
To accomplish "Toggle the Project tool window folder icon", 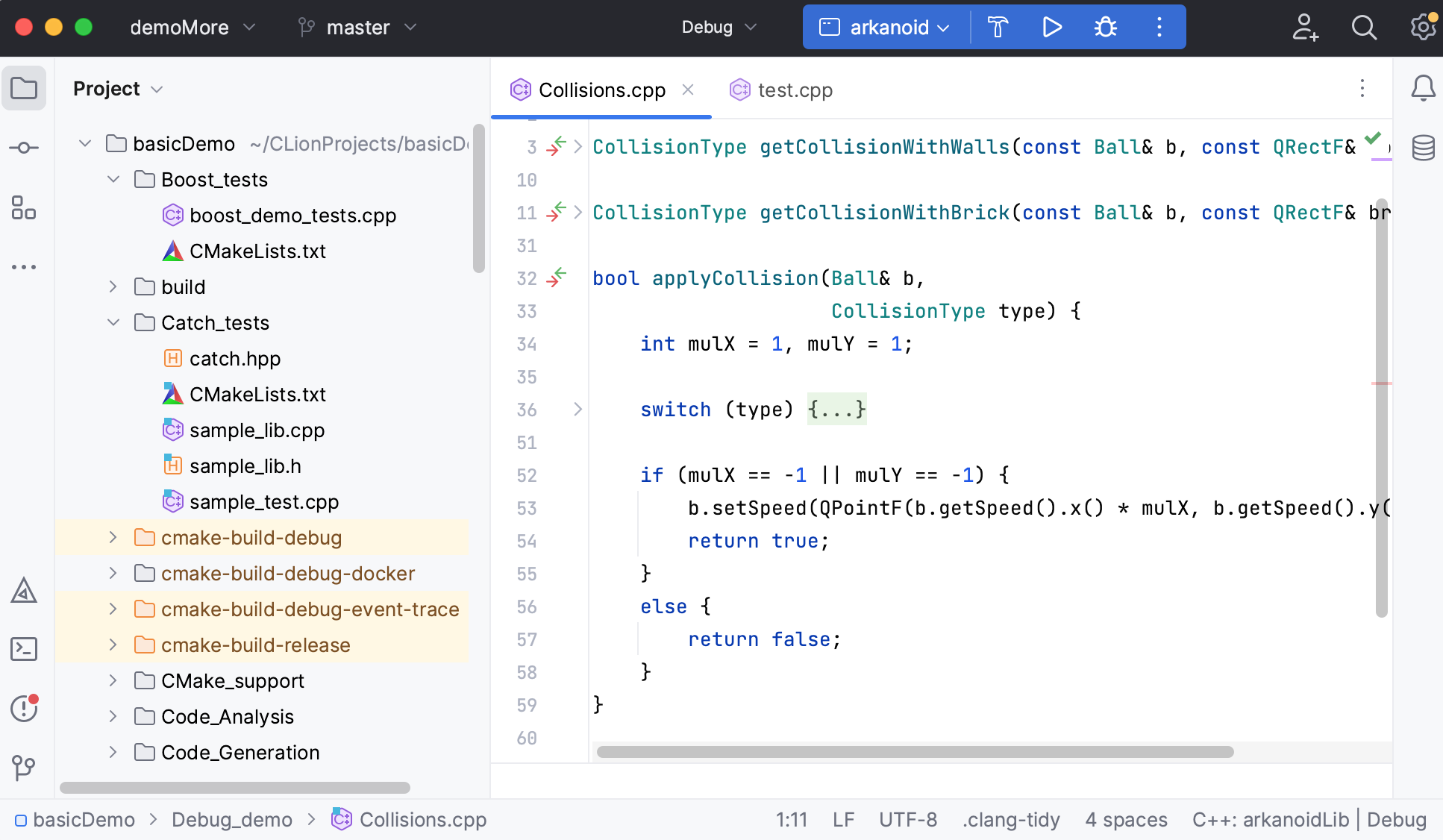I will (x=24, y=88).
